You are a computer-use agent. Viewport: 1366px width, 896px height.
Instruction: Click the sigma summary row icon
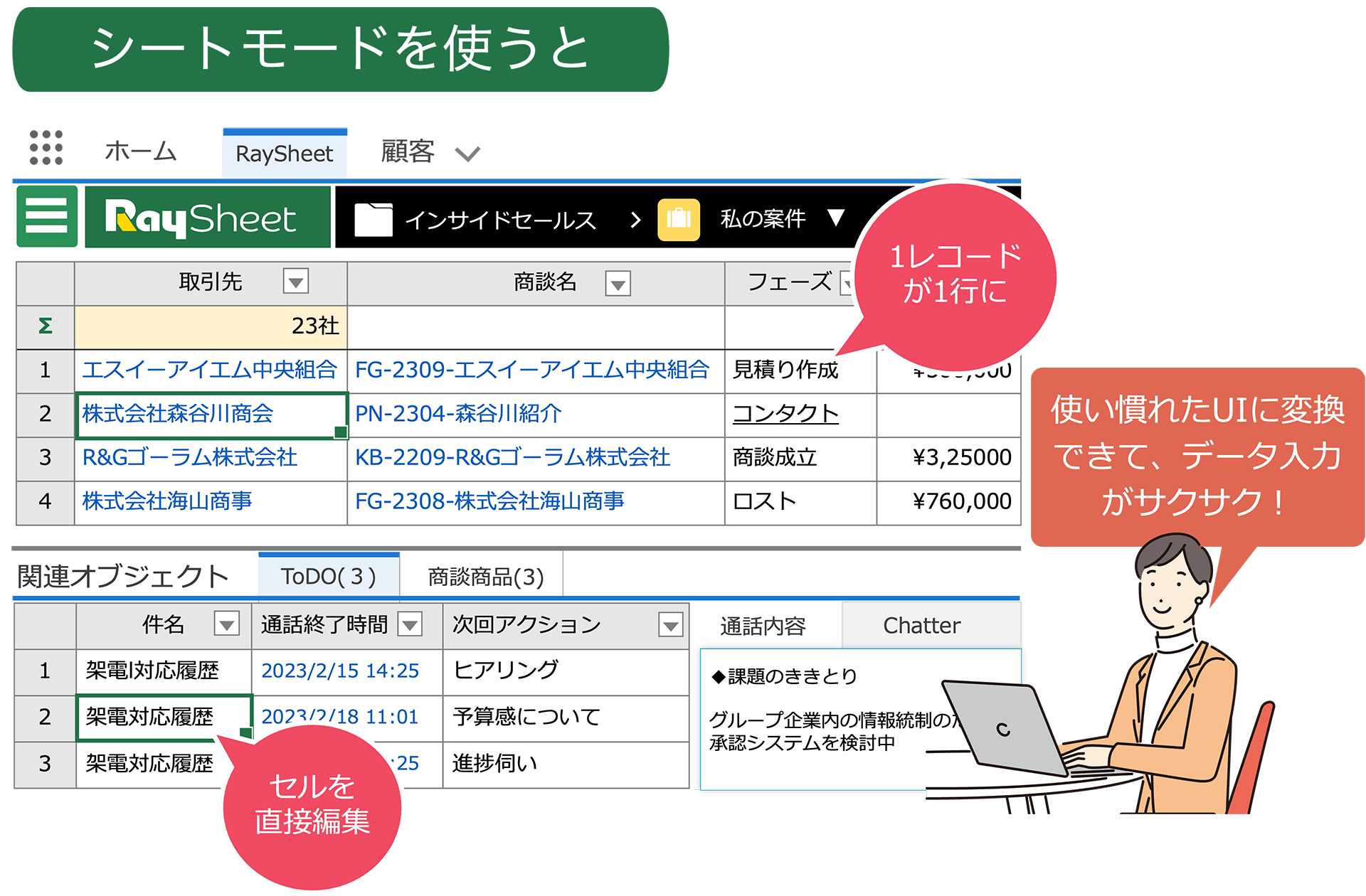45,326
